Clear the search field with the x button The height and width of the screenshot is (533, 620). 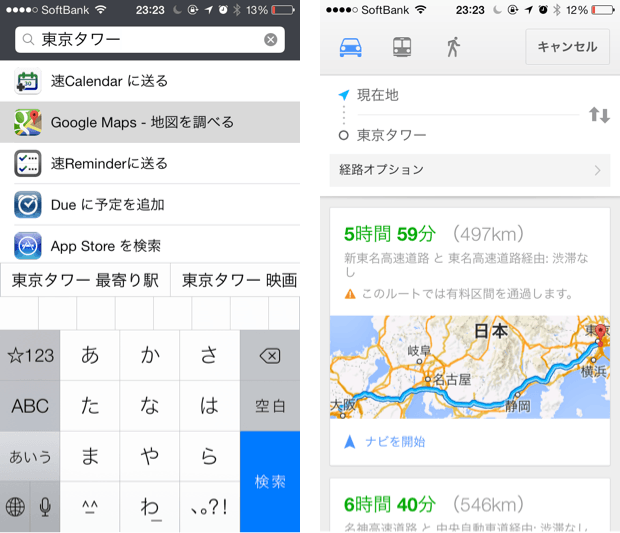pos(270,40)
